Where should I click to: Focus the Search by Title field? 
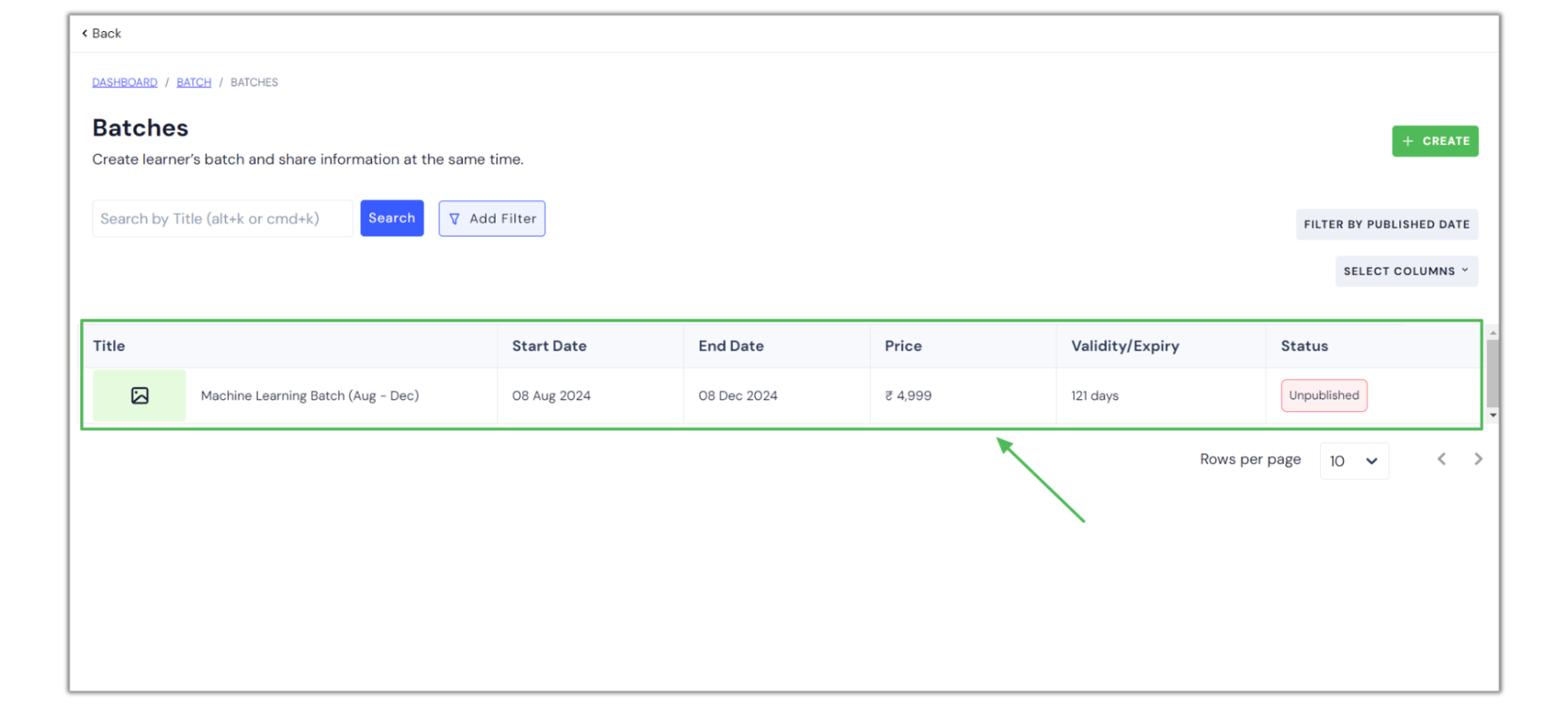coord(222,219)
